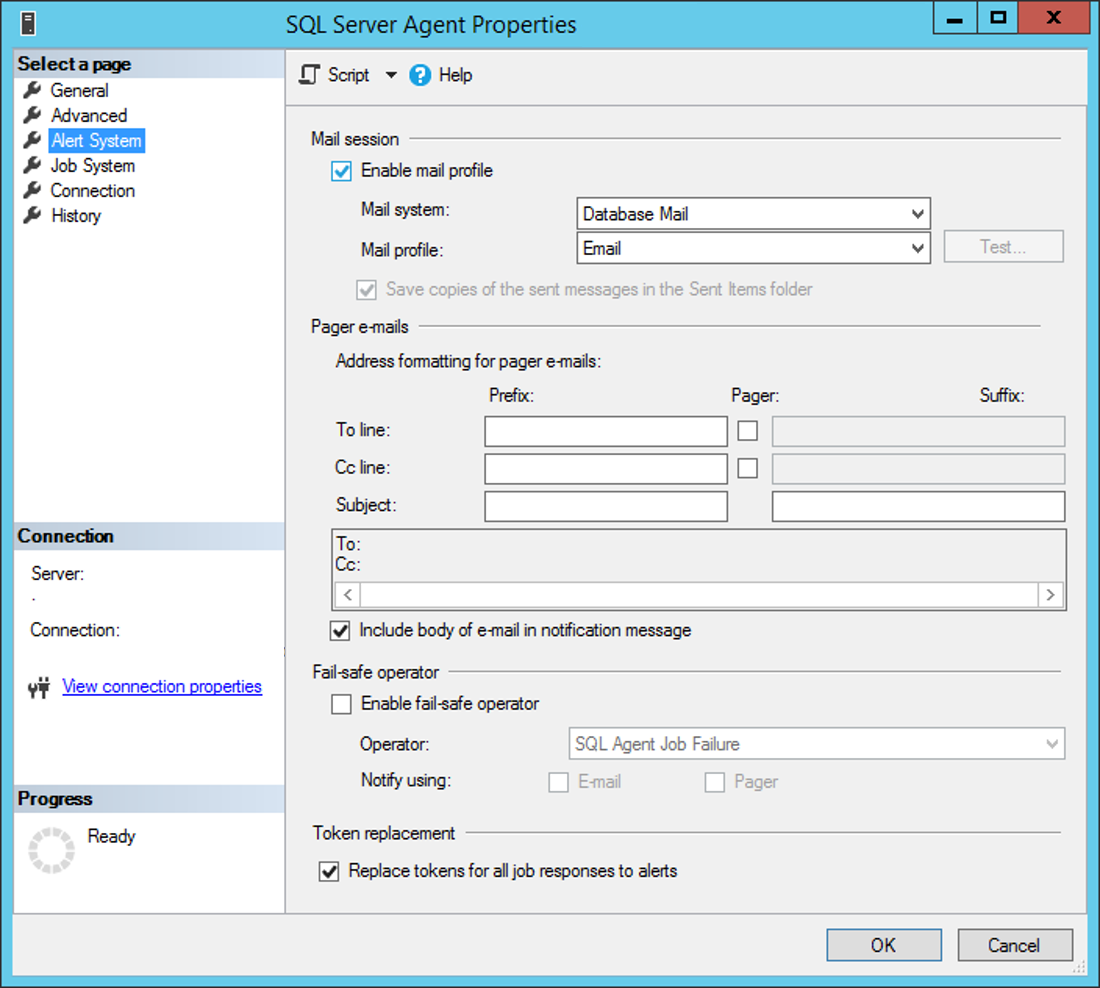
Task: Toggle the Pager checkbox on the To line
Action: click(746, 430)
